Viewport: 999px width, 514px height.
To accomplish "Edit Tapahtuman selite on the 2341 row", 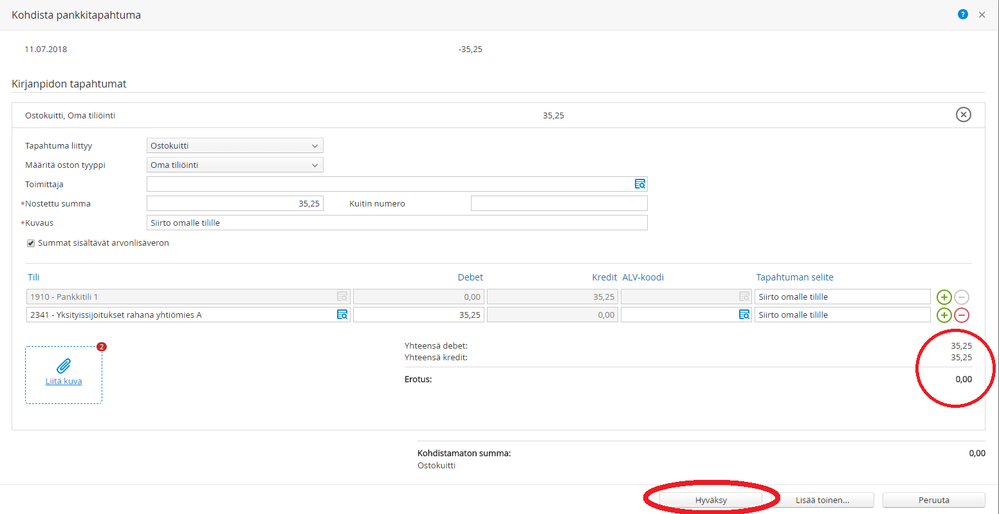I will point(842,315).
